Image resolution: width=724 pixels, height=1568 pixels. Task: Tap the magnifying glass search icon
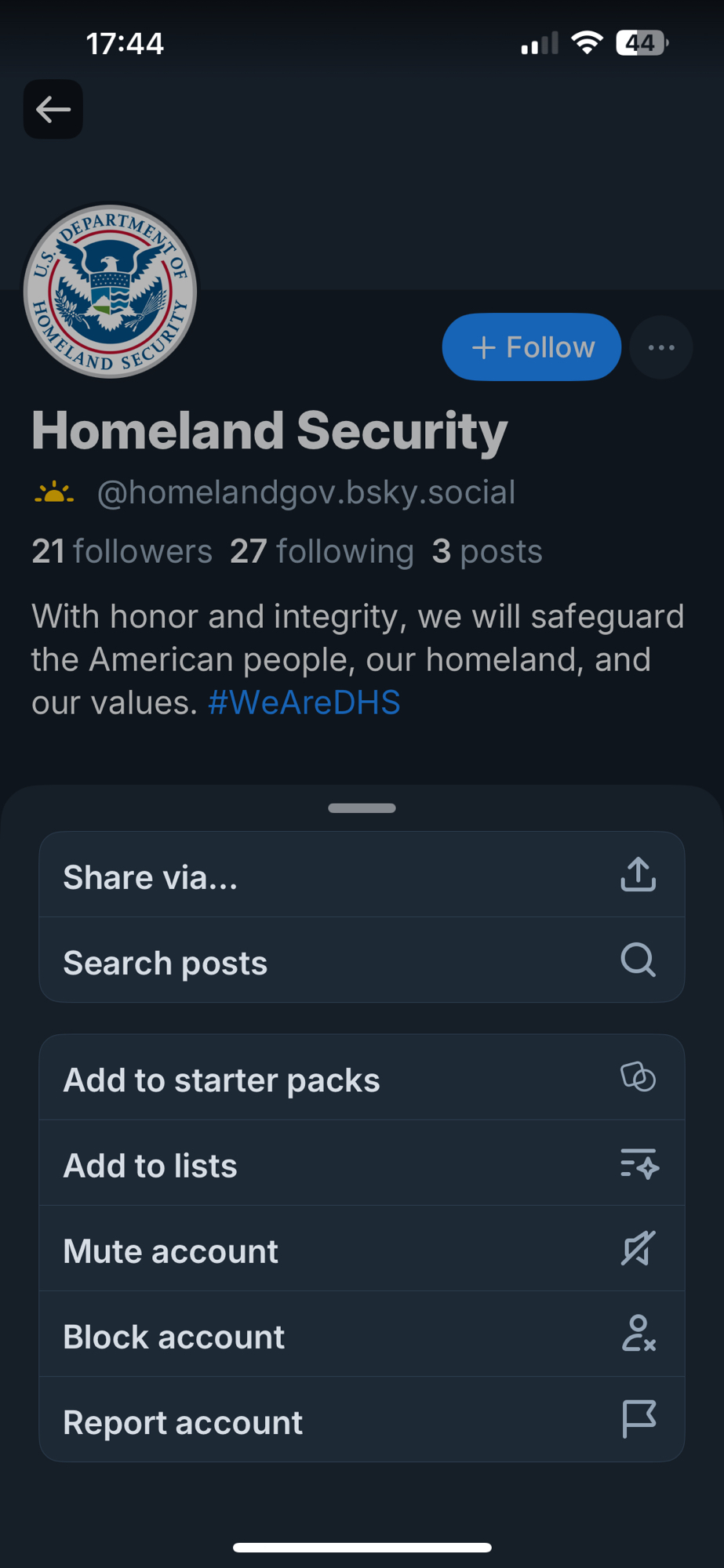click(638, 960)
